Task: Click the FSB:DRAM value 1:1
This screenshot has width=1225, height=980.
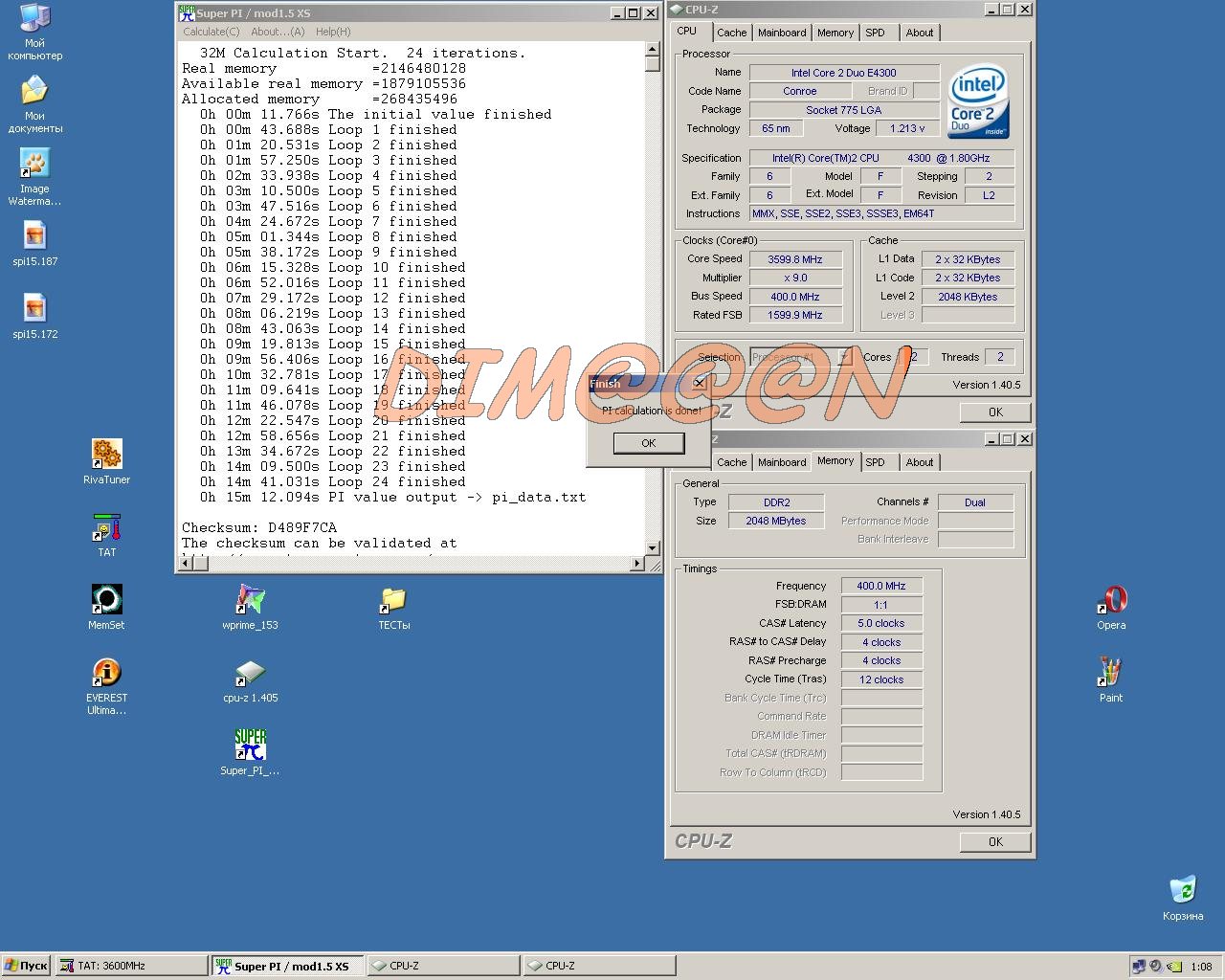Action: (x=882, y=605)
